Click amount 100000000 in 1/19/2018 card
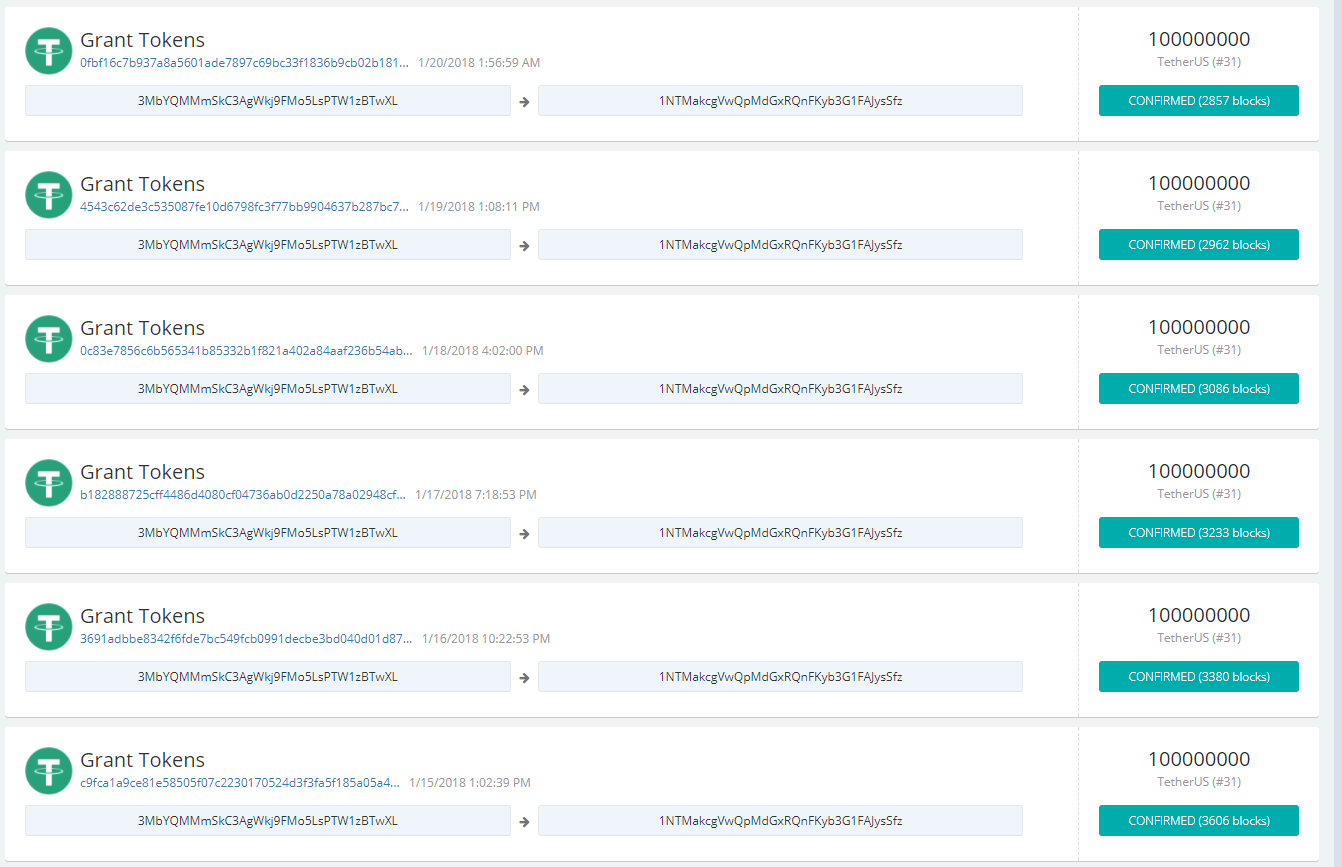Screen dimensions: 1342x867 (1199, 184)
